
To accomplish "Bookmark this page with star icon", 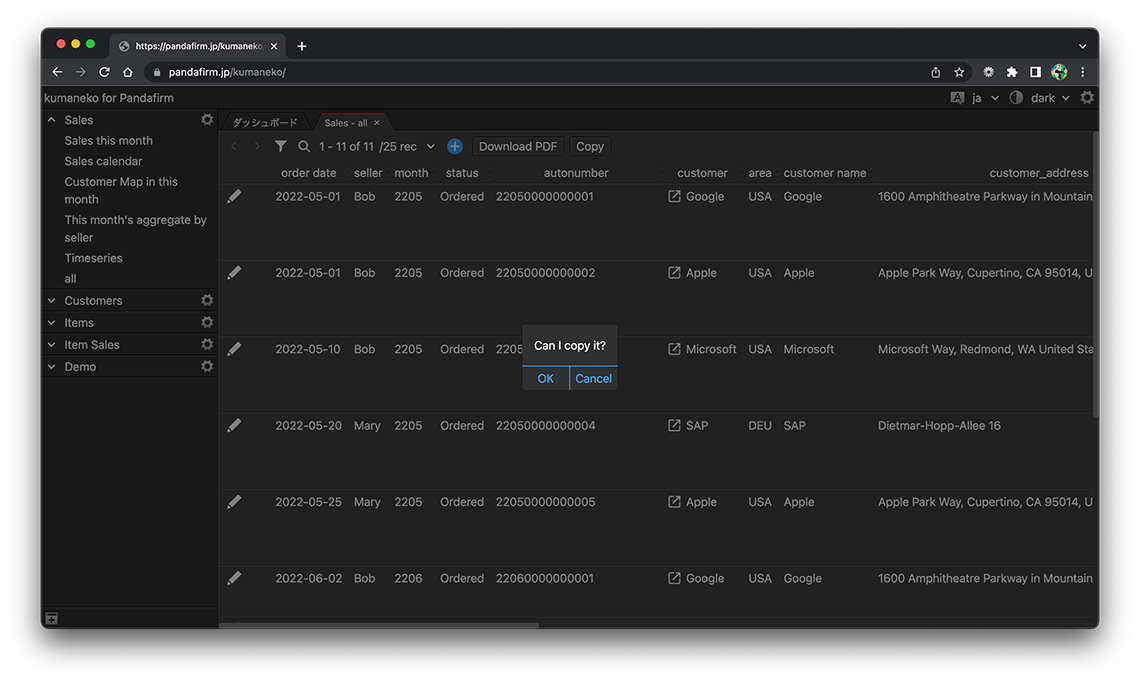I will (x=959, y=72).
